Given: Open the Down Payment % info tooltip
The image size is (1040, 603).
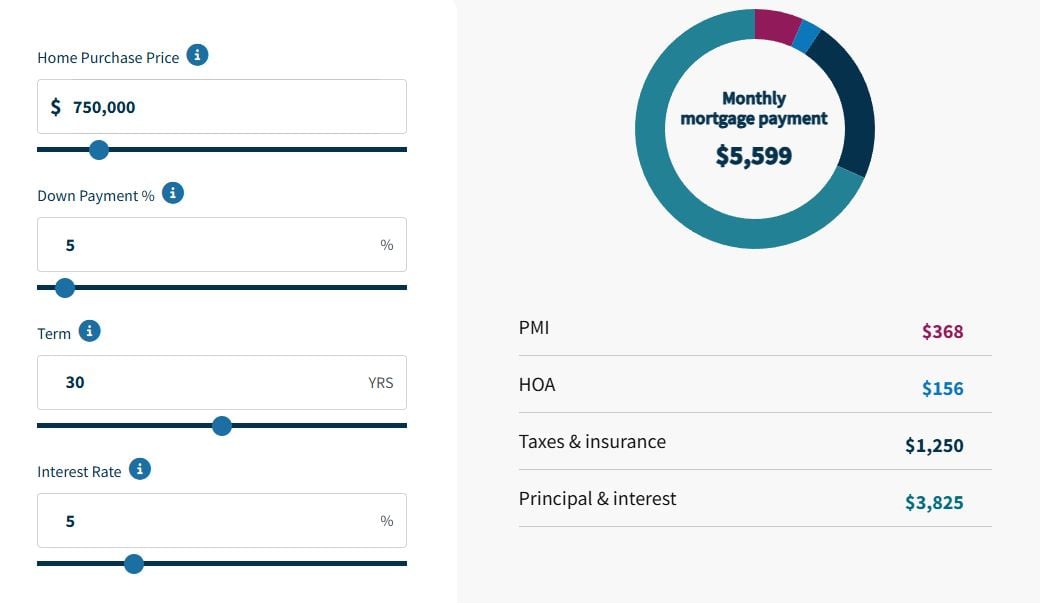Looking at the screenshot, I should pyautogui.click(x=173, y=194).
